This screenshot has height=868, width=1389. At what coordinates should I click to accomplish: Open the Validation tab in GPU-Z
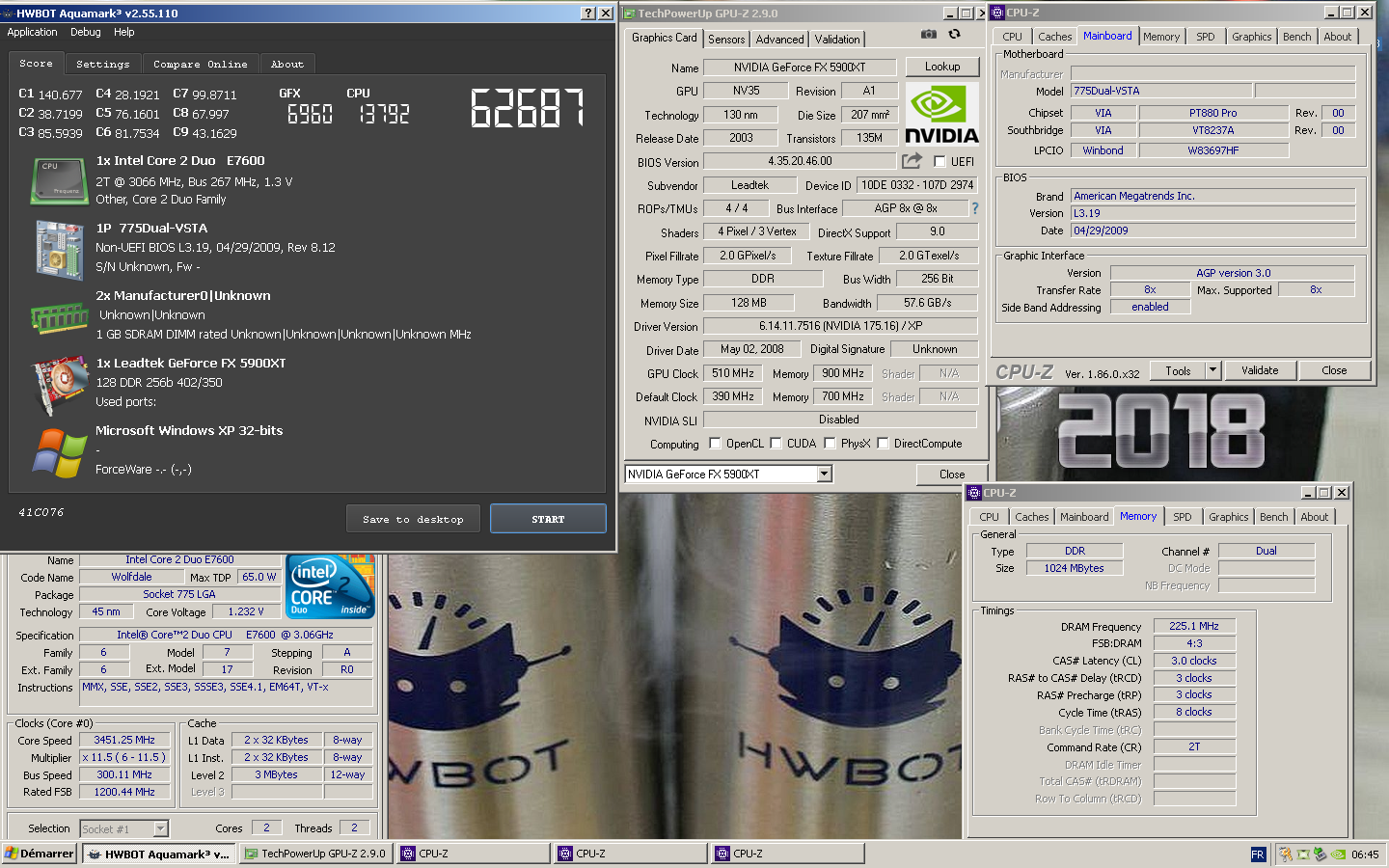click(837, 40)
